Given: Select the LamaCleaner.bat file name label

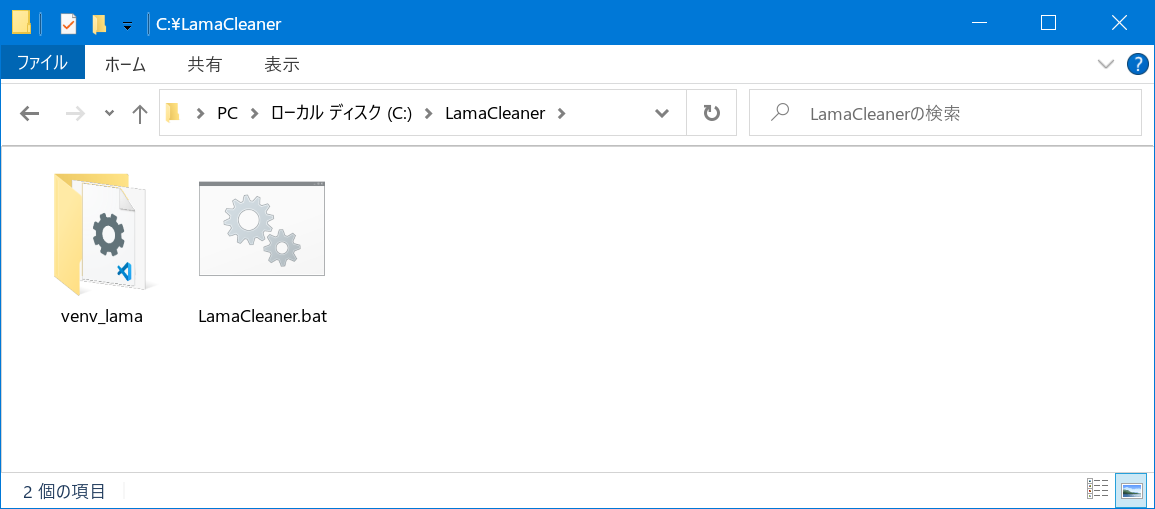Looking at the screenshot, I should [262, 317].
